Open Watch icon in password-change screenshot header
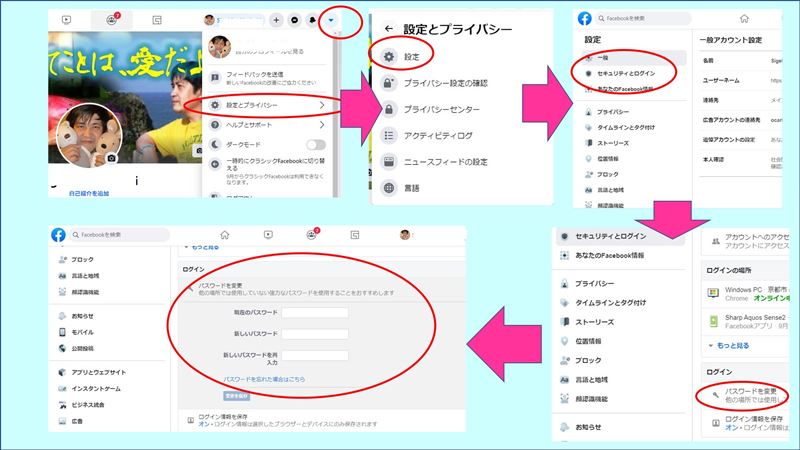 pos(268,235)
